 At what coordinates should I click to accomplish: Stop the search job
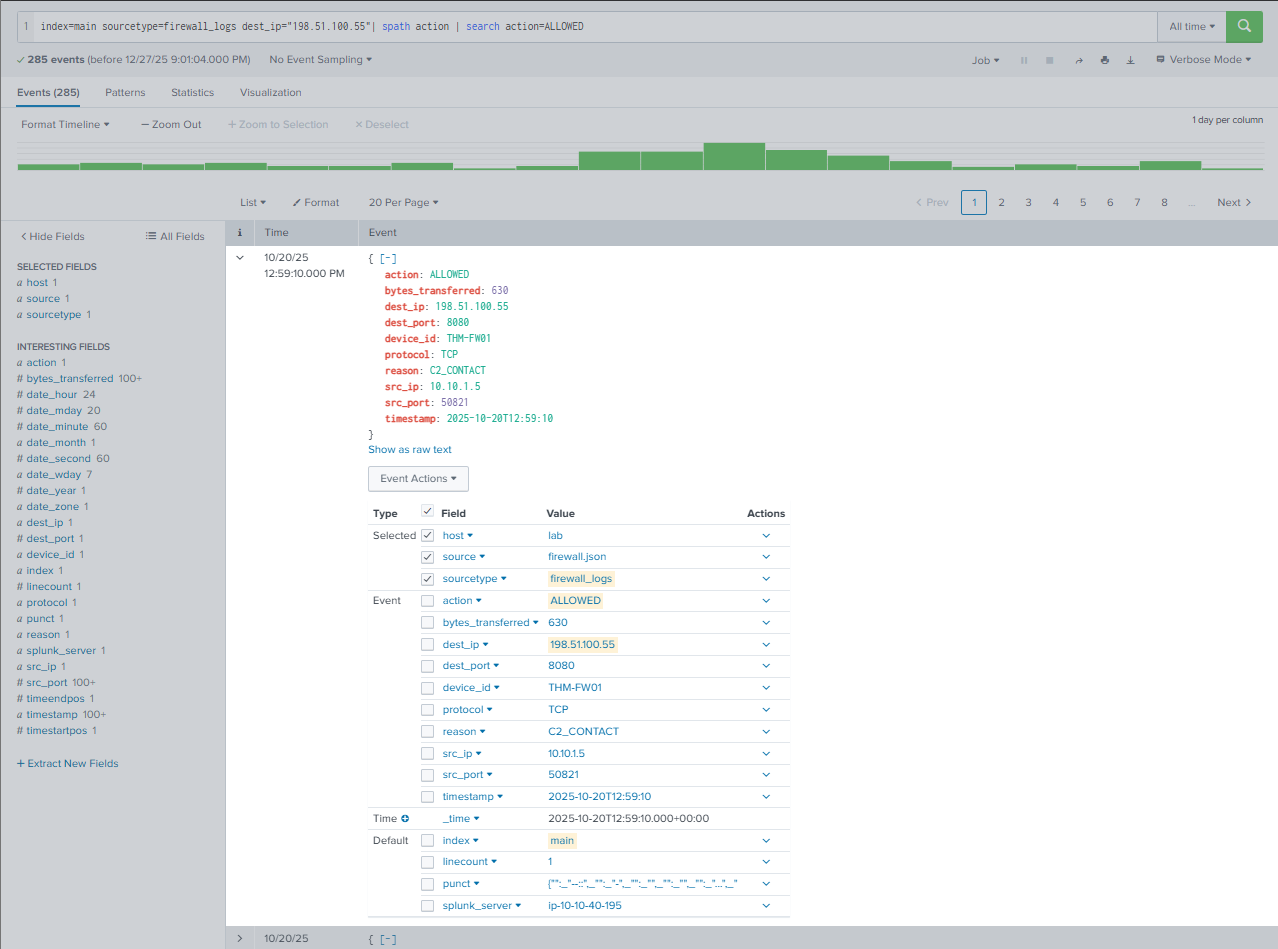pos(1050,60)
